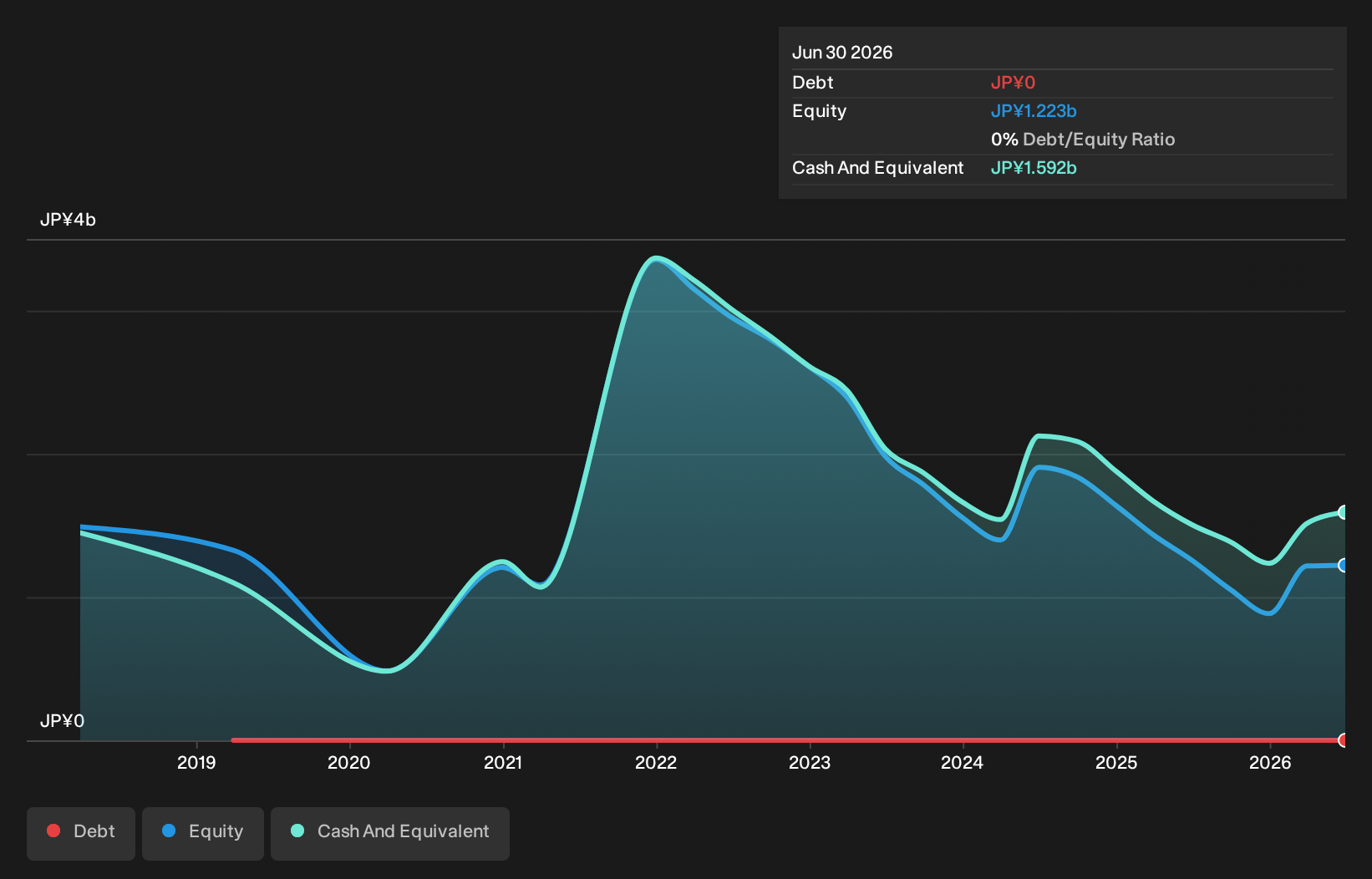Click the 2021 x-axis label

point(503,763)
